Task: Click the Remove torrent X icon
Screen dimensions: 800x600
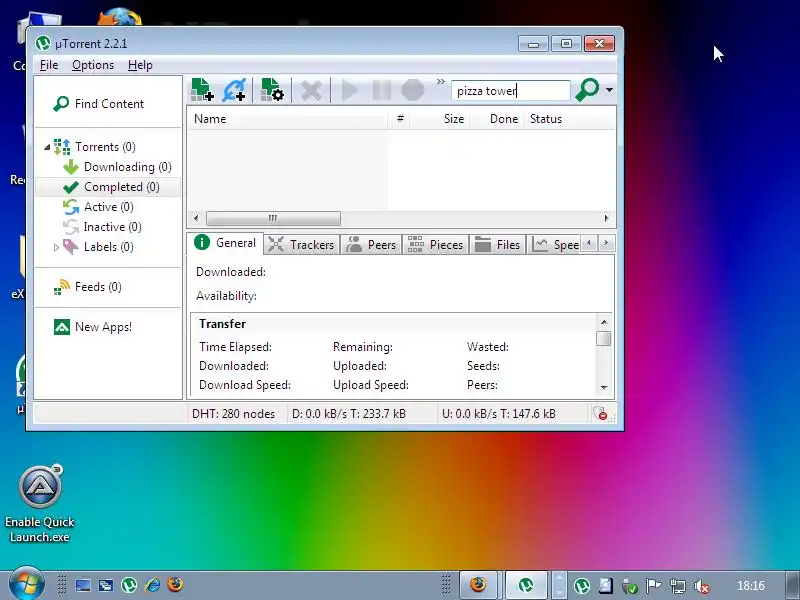Action: [x=311, y=90]
